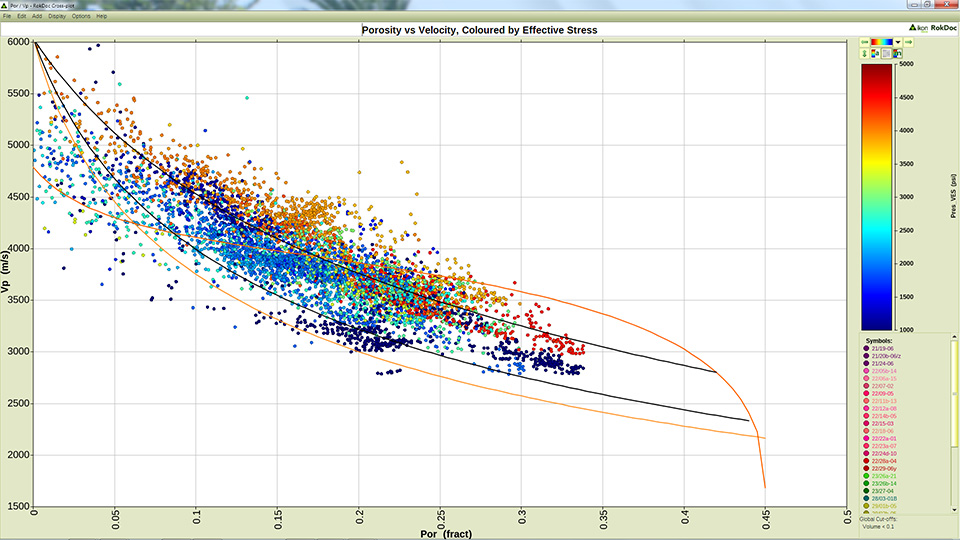Click the symbols list scroll down arrow
The height and width of the screenshot is (540, 960).
click(954, 509)
